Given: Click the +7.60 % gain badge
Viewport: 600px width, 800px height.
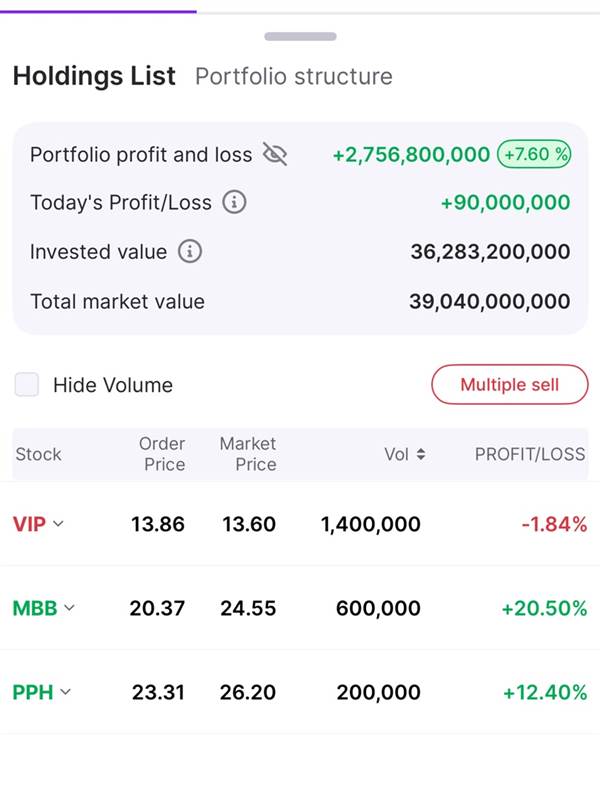Looking at the screenshot, I should (534, 154).
